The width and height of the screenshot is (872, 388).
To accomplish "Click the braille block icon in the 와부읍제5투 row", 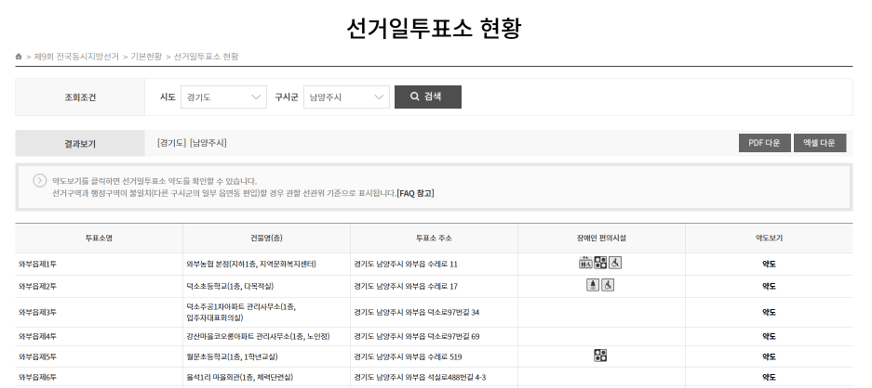I will click(x=600, y=356).
